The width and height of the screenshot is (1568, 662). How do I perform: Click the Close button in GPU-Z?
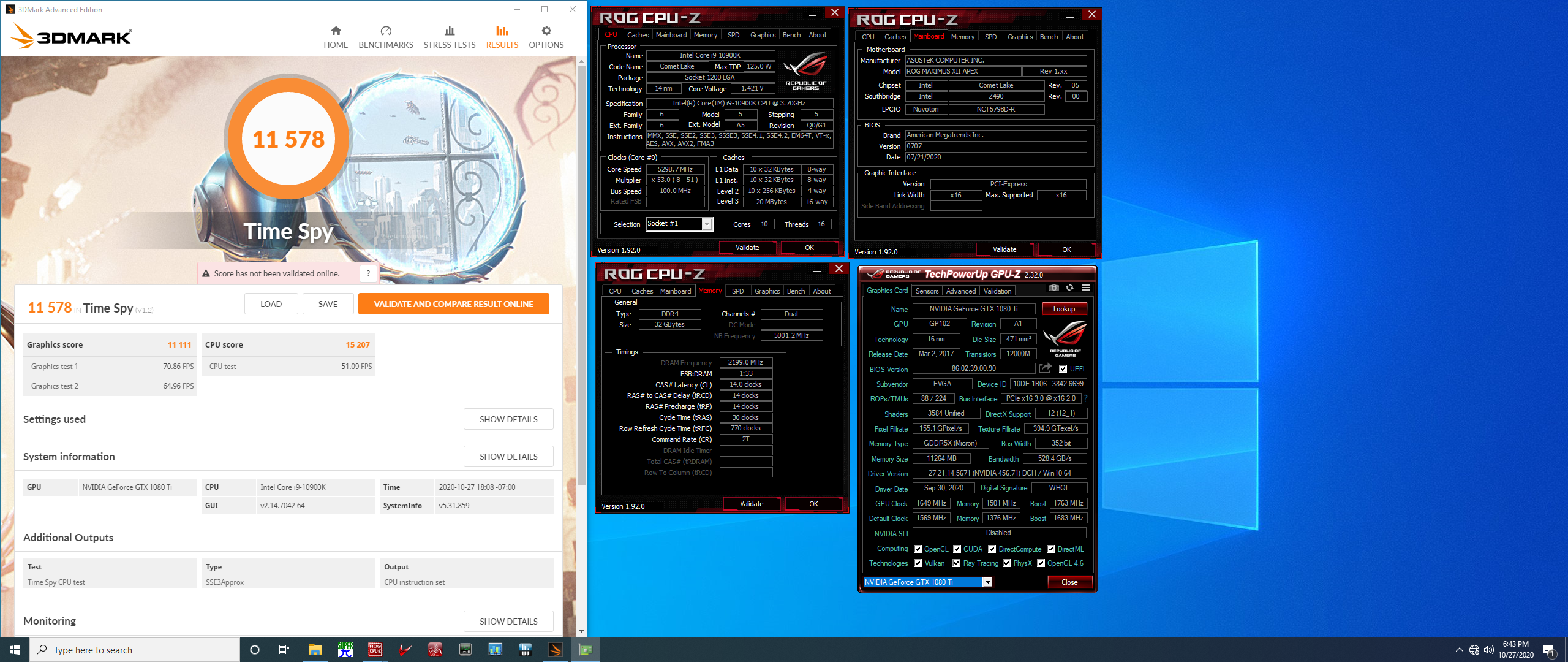1069,582
